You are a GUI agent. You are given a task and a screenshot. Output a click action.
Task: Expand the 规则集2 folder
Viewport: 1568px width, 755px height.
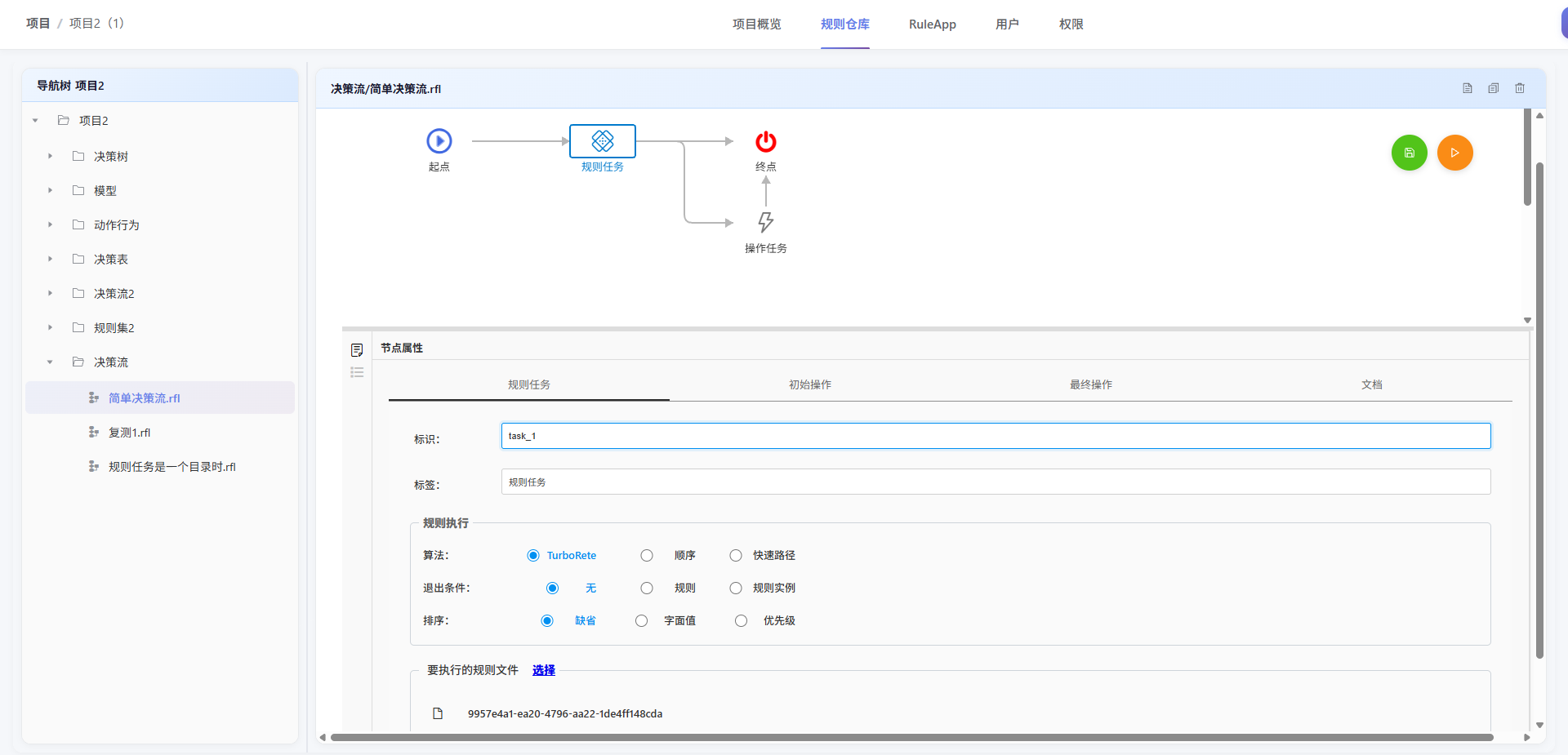[50, 327]
